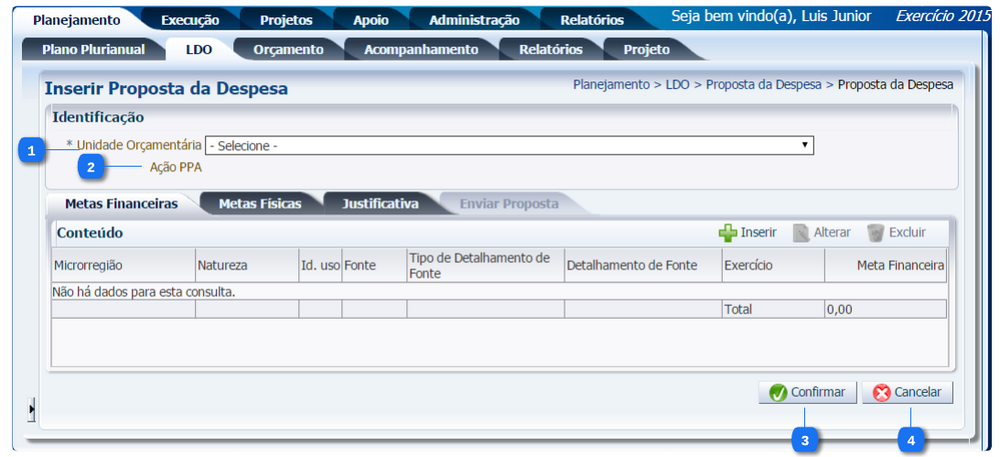Open the Justificativa tab

click(x=380, y=203)
